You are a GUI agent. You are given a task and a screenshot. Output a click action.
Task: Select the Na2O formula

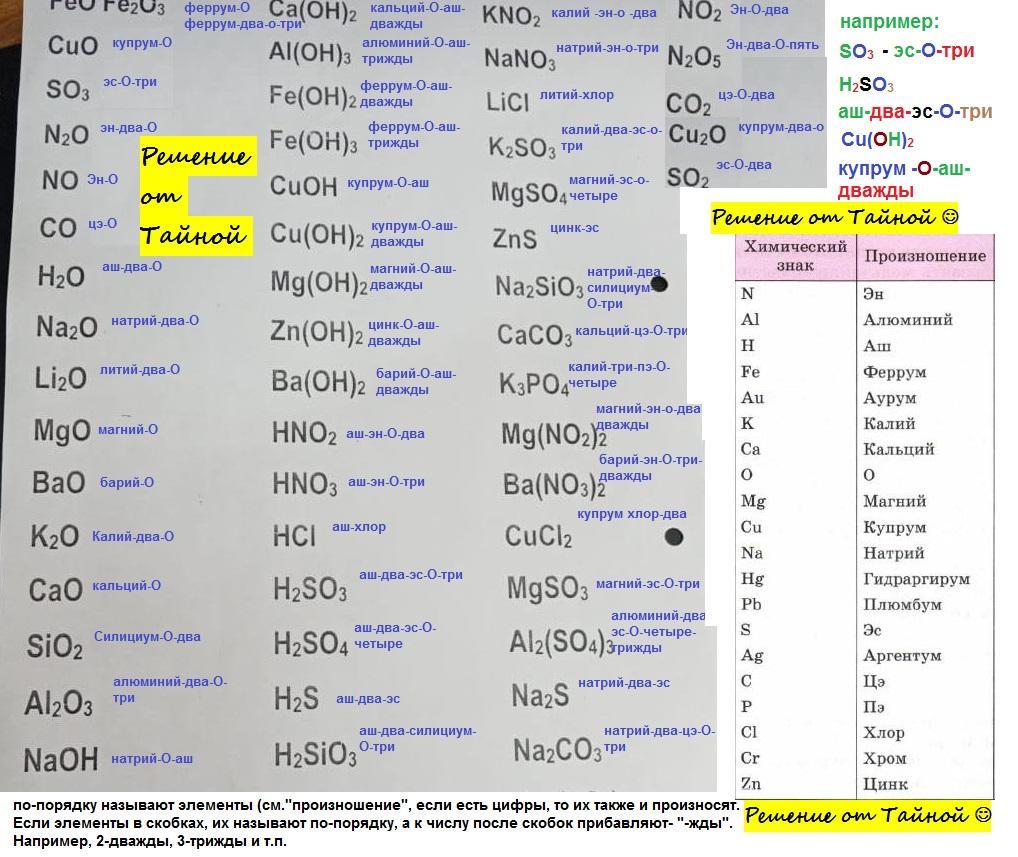(67, 327)
